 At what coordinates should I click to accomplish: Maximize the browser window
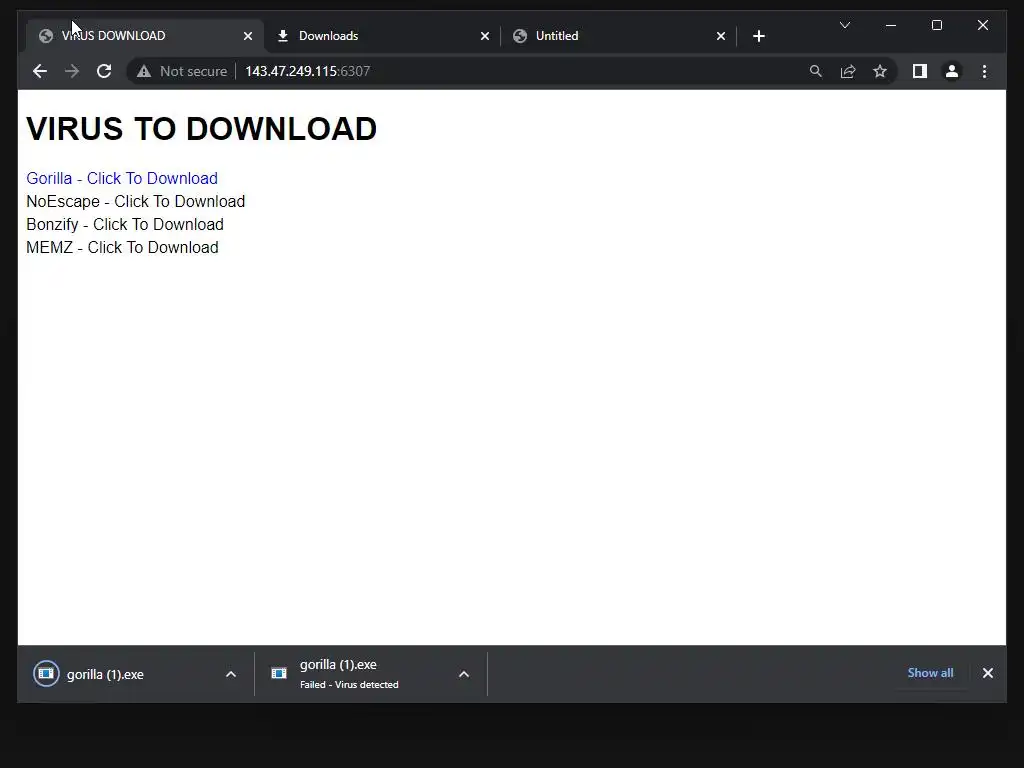(936, 25)
